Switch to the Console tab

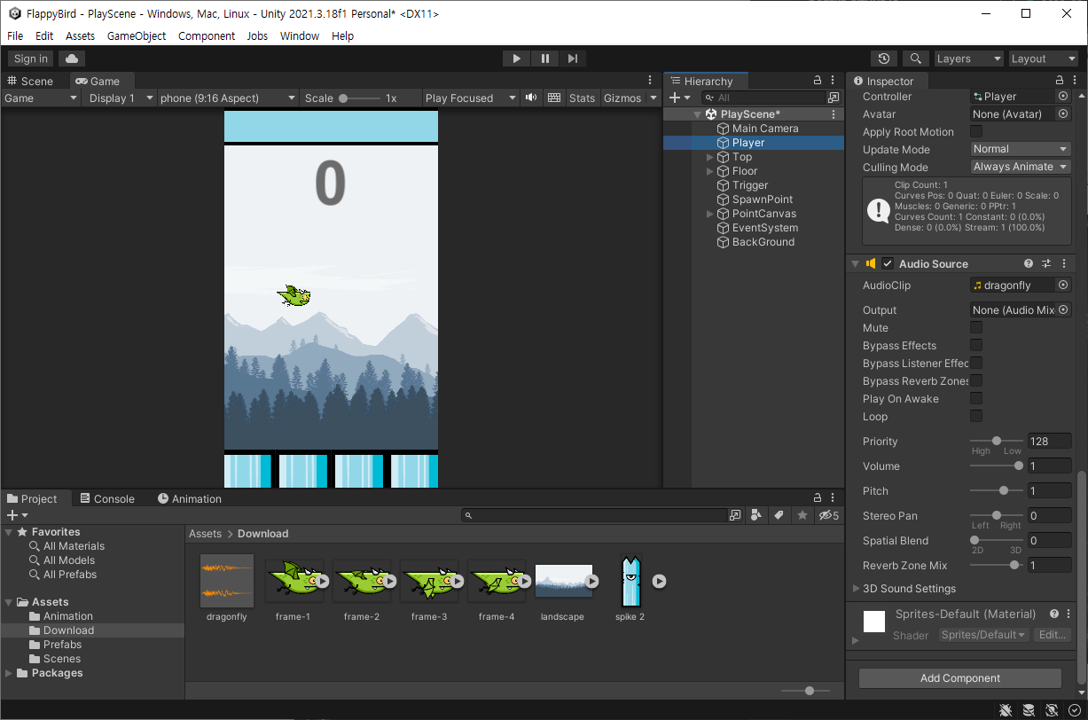coord(107,499)
